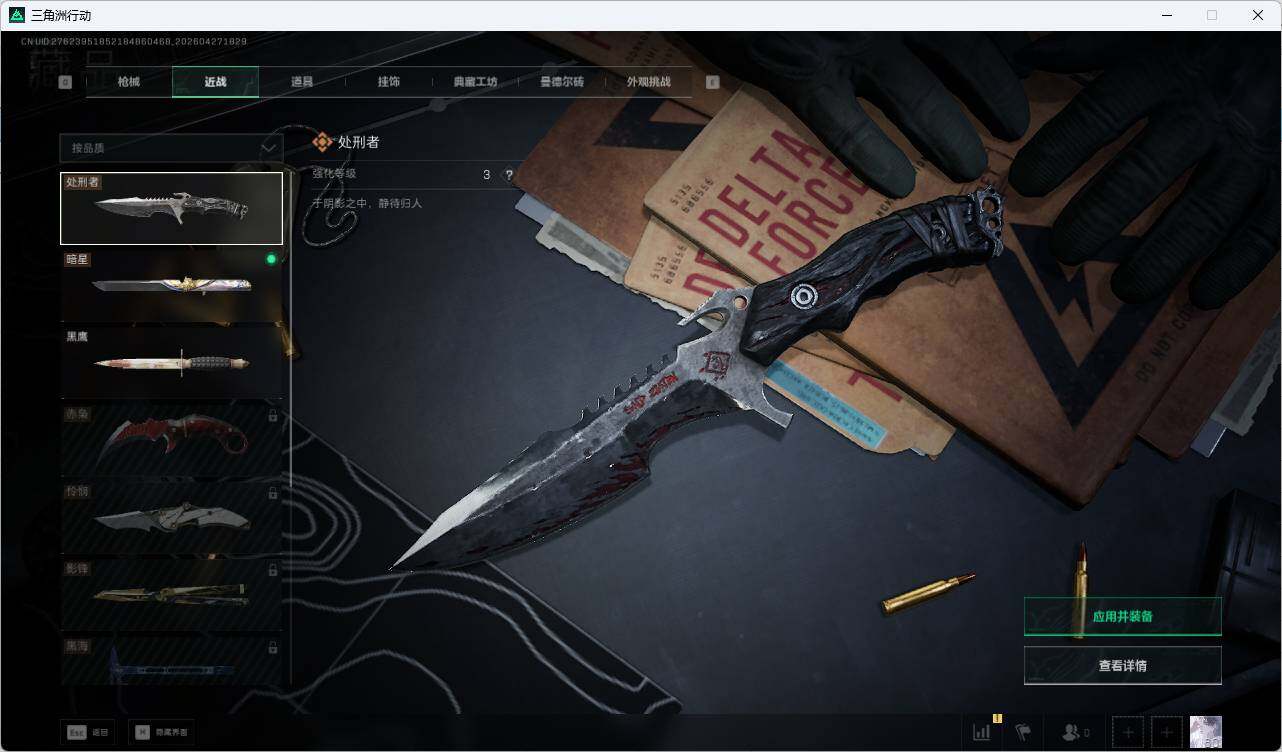Switch to the 外观挑战 tab

point(648,82)
